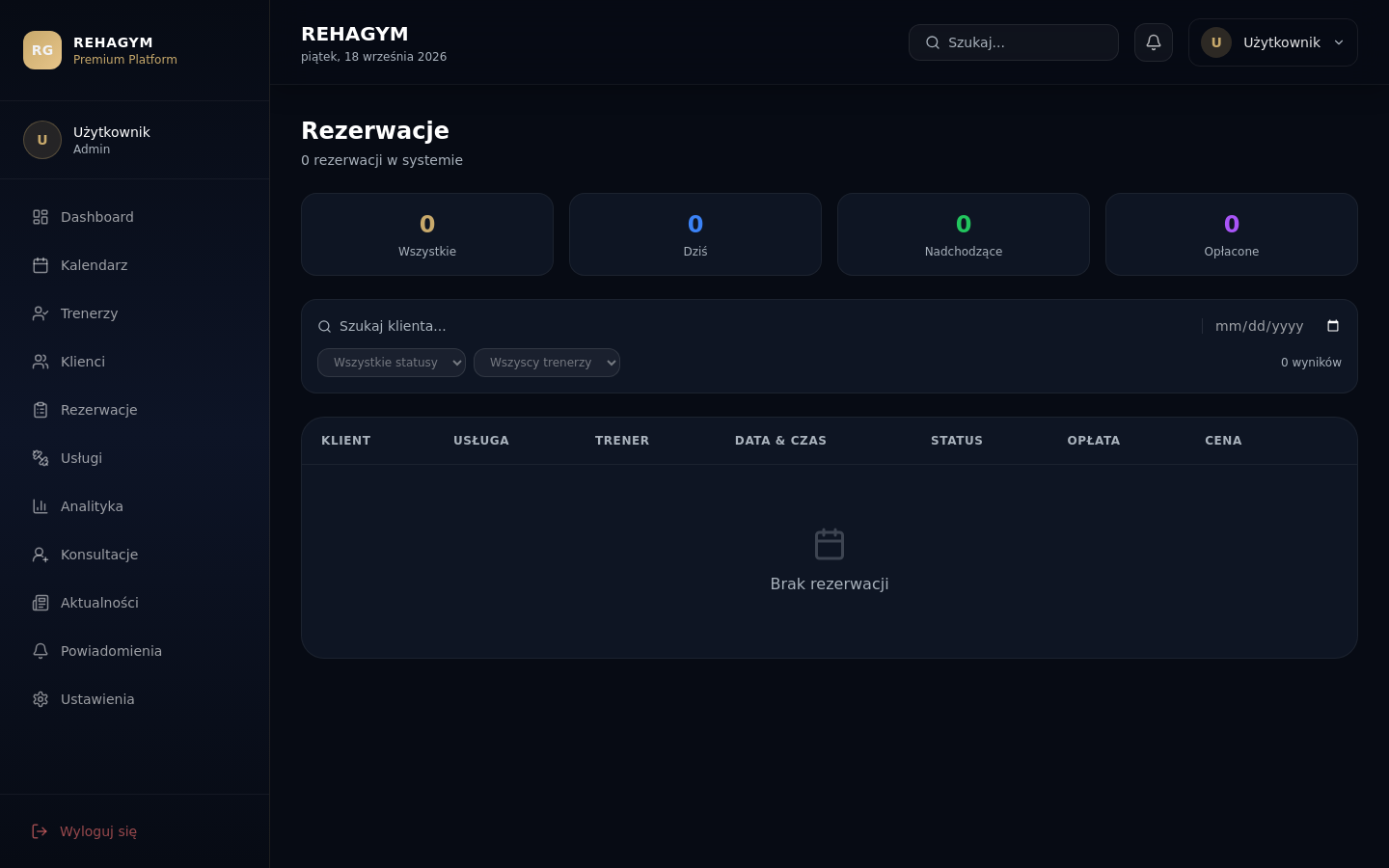This screenshot has width=1389, height=868.
Task: Click the Konsultacje person-plus icon
Action: [x=41, y=555]
